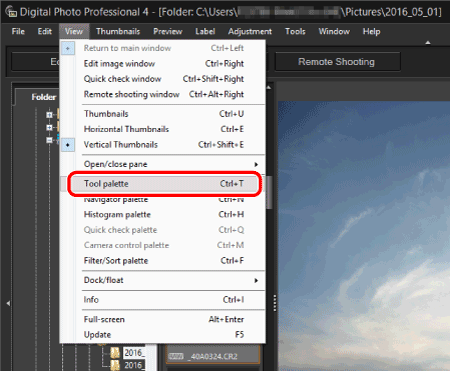Collapse the left pane arrow
The image size is (450, 371).
(x=8, y=303)
